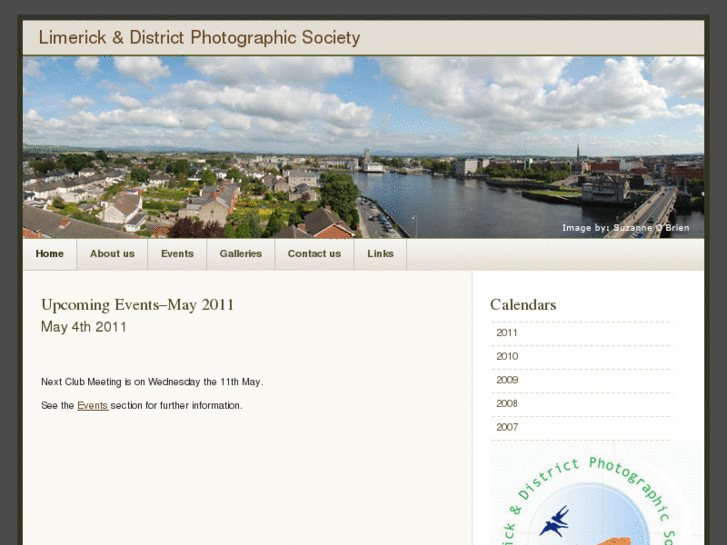View the 2009 calendar entry
This screenshot has height=545, width=727.
click(507, 380)
